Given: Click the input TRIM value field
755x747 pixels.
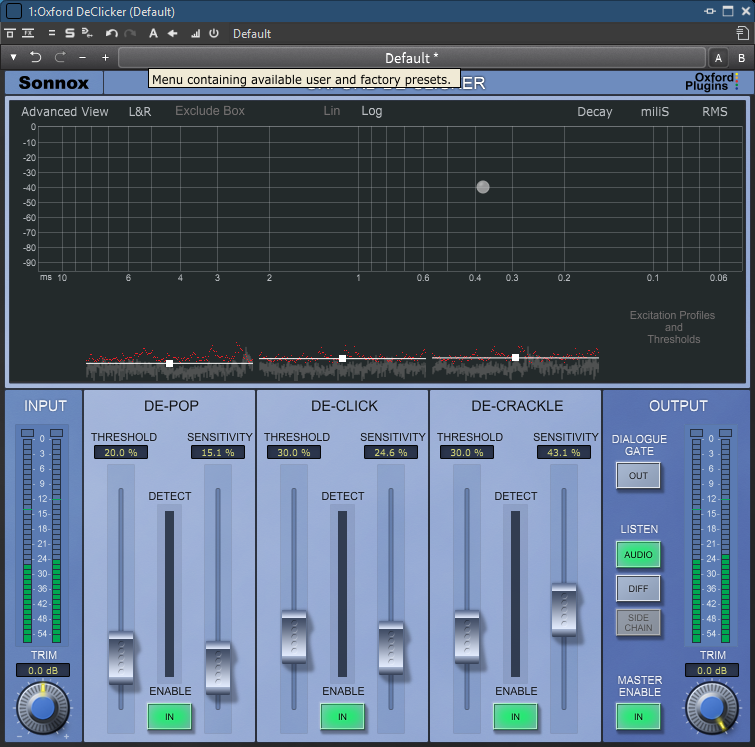Looking at the screenshot, I should [43, 670].
